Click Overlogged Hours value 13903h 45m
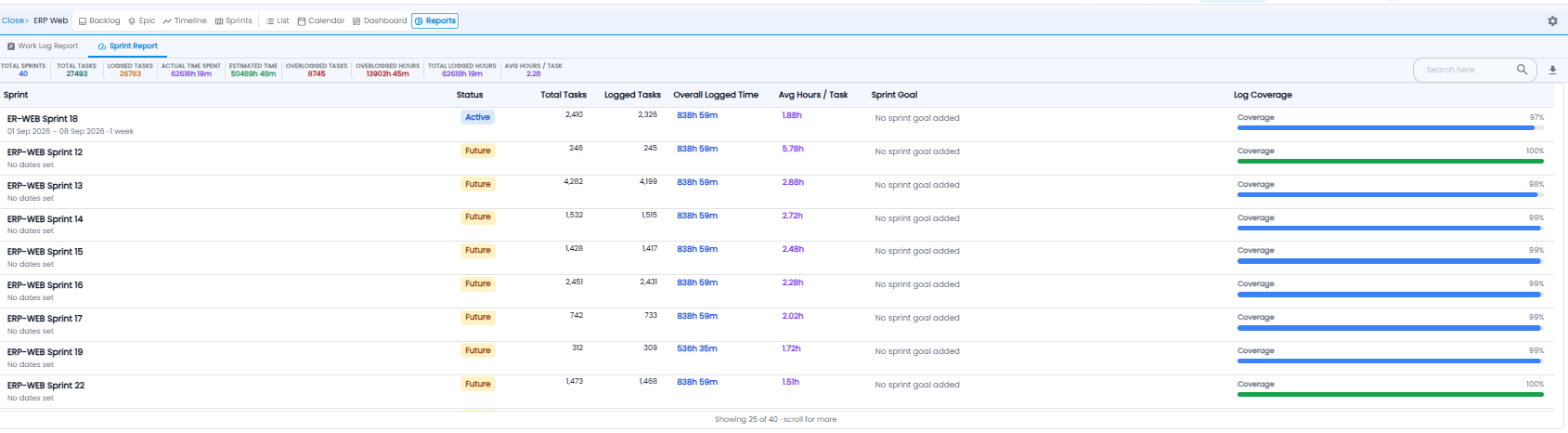 388,73
